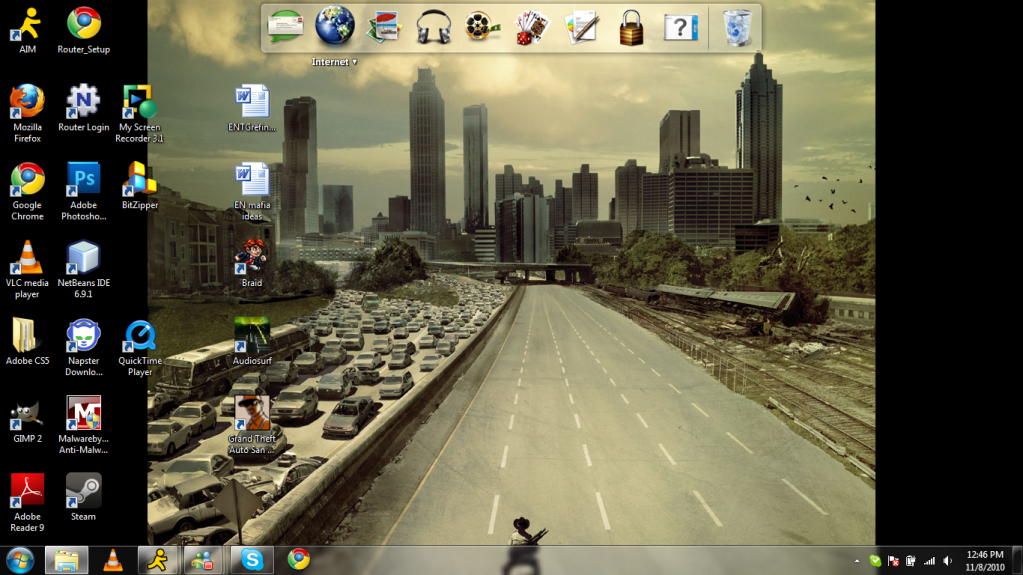Click the playing cards games icon in the dock
Viewport: 1023px width, 575px height.
(531, 27)
